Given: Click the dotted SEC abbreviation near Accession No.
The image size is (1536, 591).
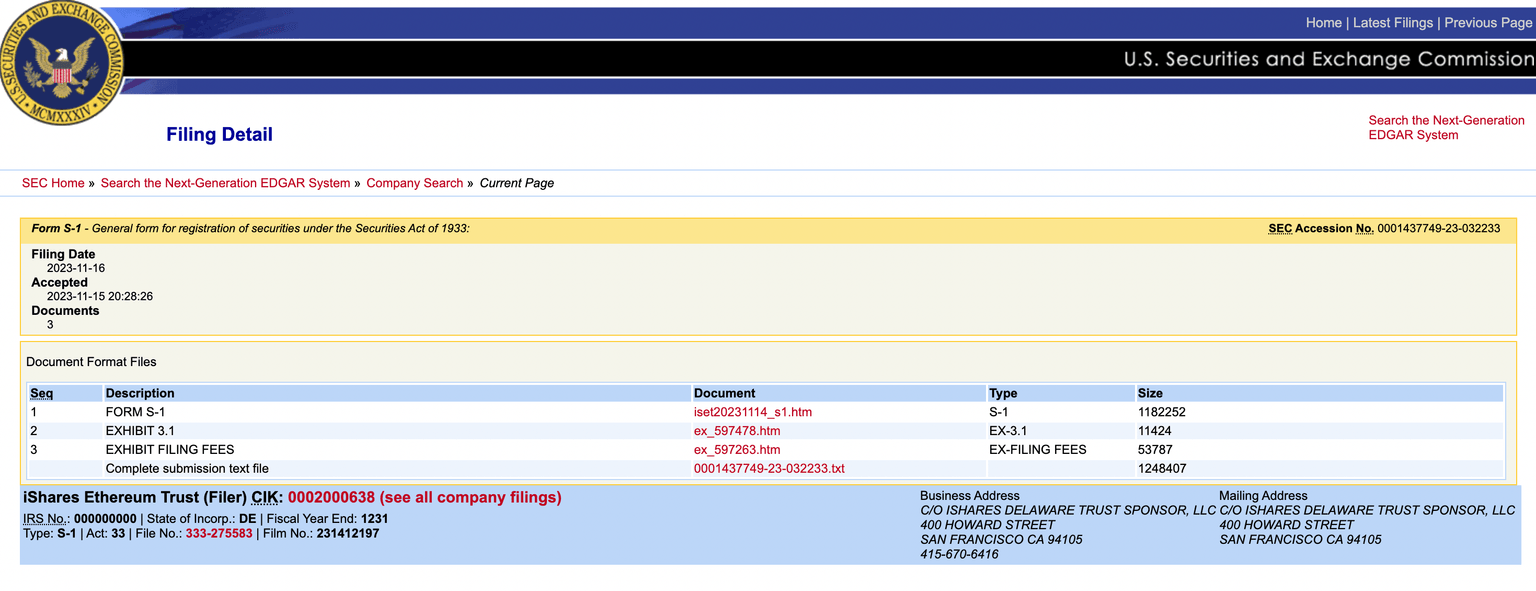Looking at the screenshot, I should coord(1281,228).
